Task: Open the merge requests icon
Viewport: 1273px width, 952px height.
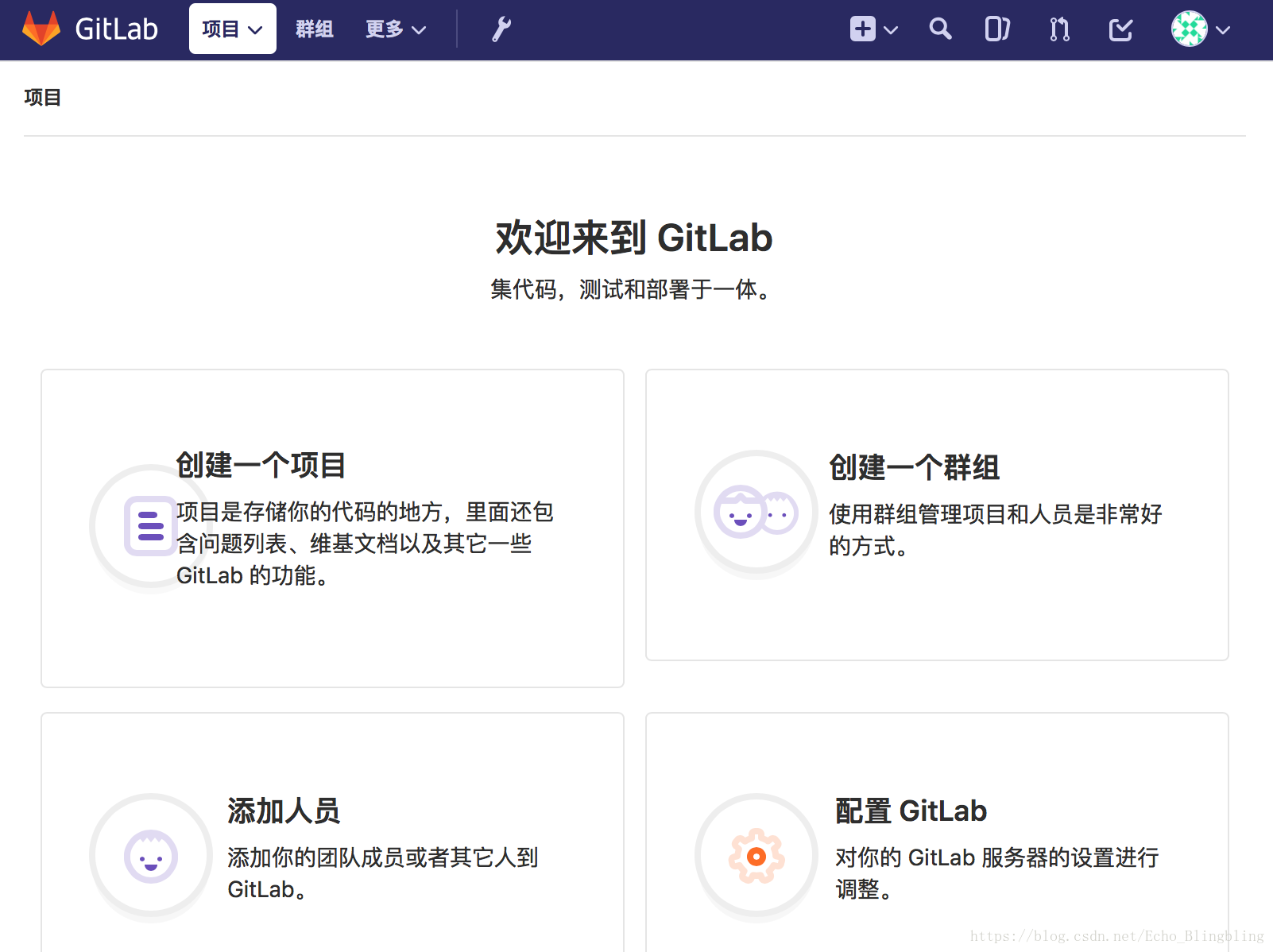Action: click(x=1059, y=30)
